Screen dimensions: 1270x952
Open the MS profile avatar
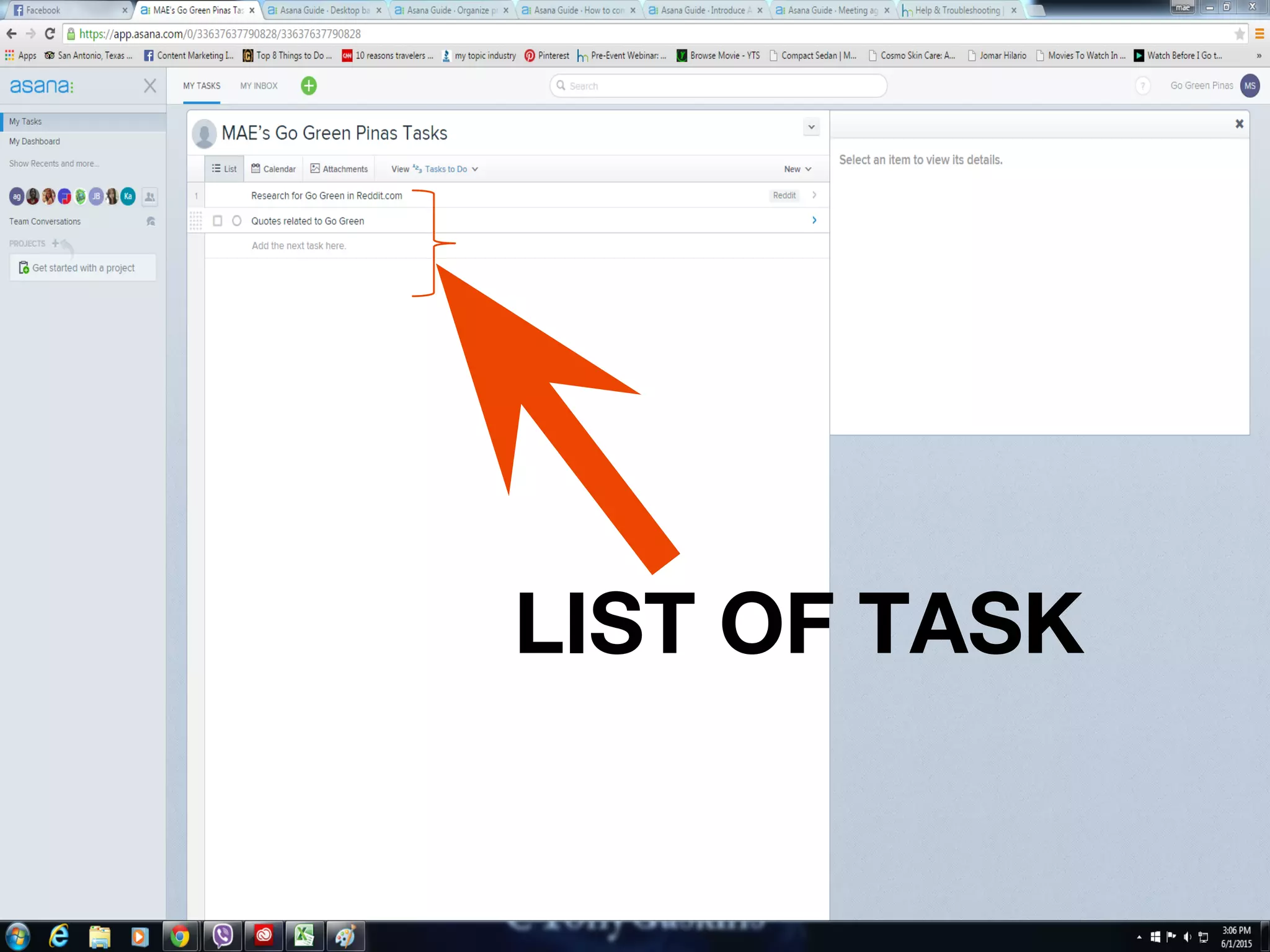point(1250,86)
